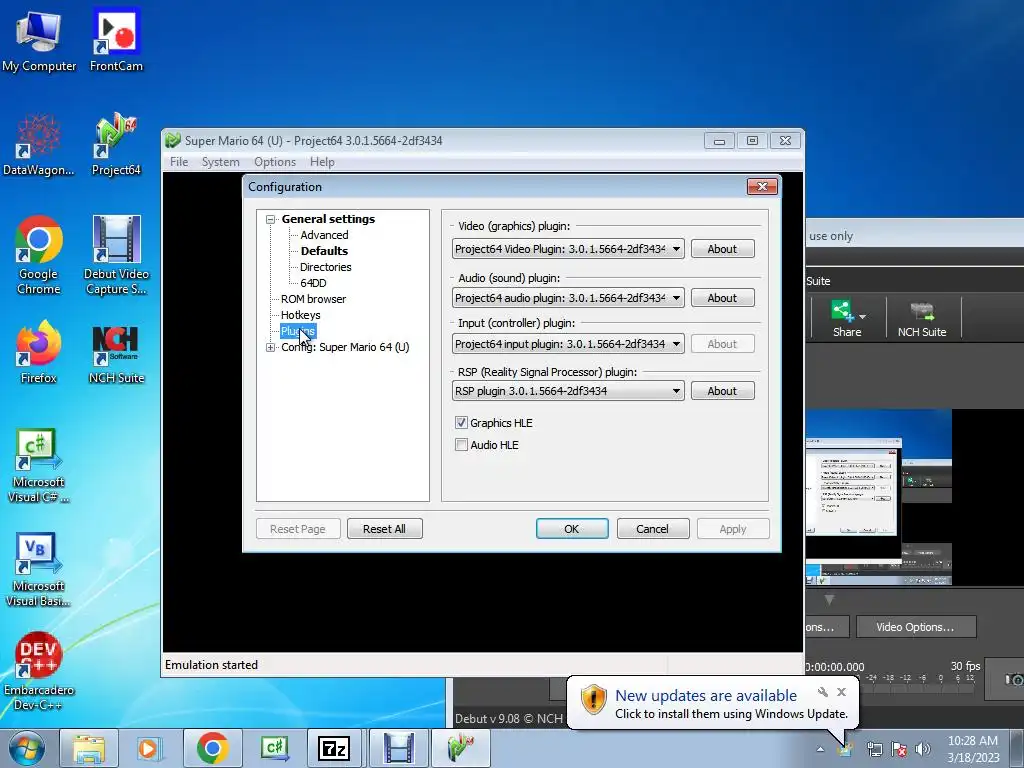Select ROM browser in settings tree
The image size is (1024, 768).
click(x=313, y=299)
